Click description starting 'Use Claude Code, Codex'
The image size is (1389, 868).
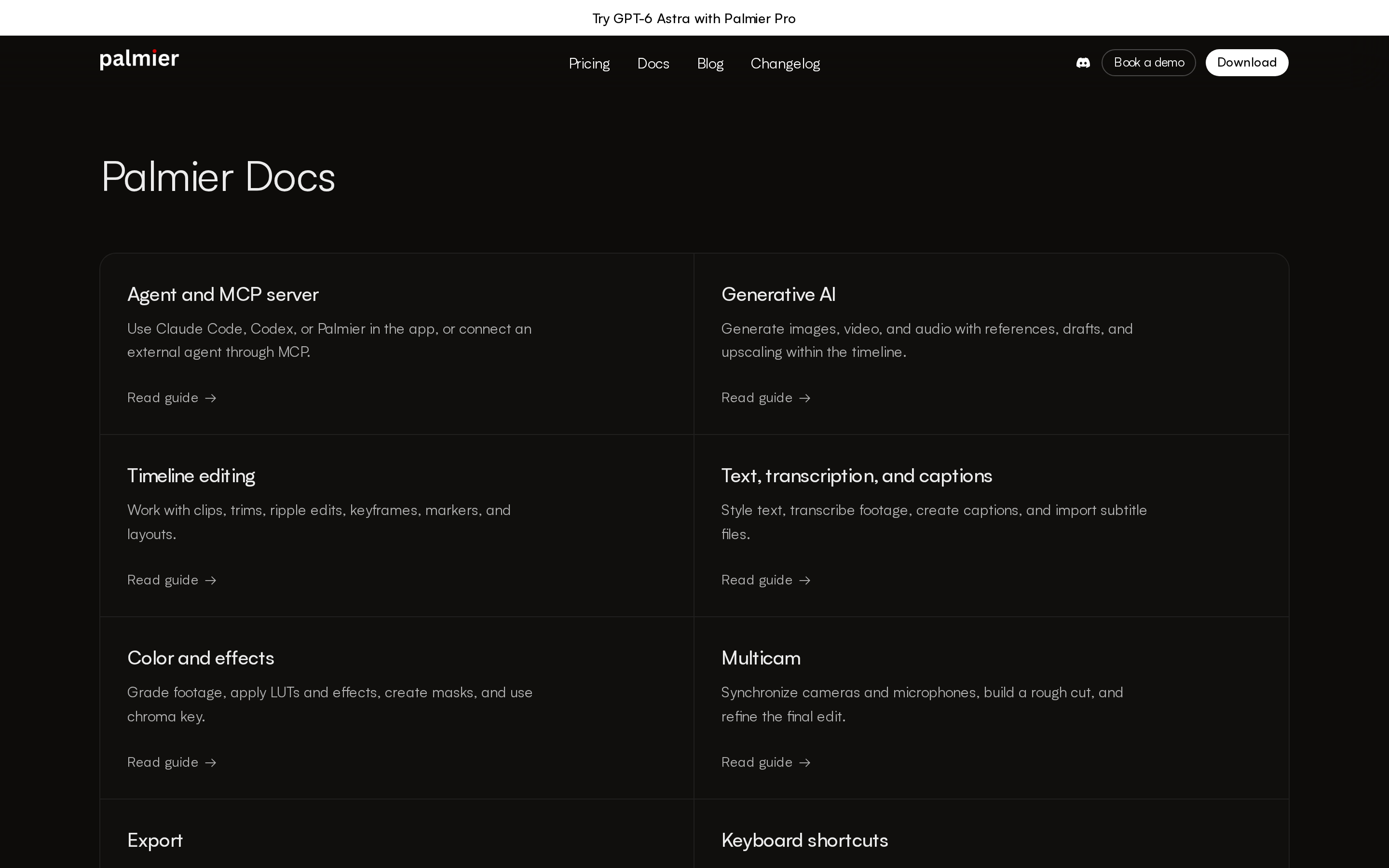coord(329,340)
